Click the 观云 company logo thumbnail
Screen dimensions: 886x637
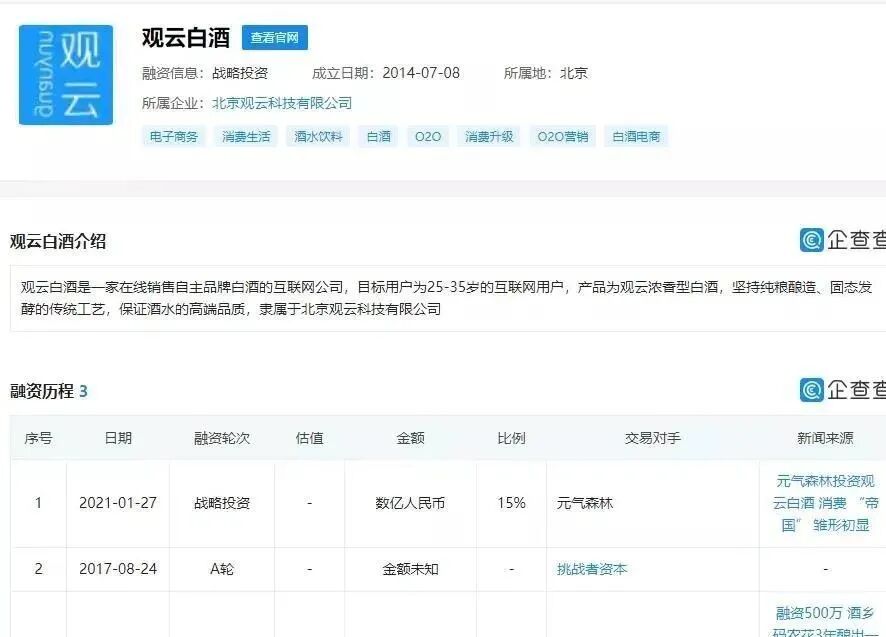click(x=66, y=75)
